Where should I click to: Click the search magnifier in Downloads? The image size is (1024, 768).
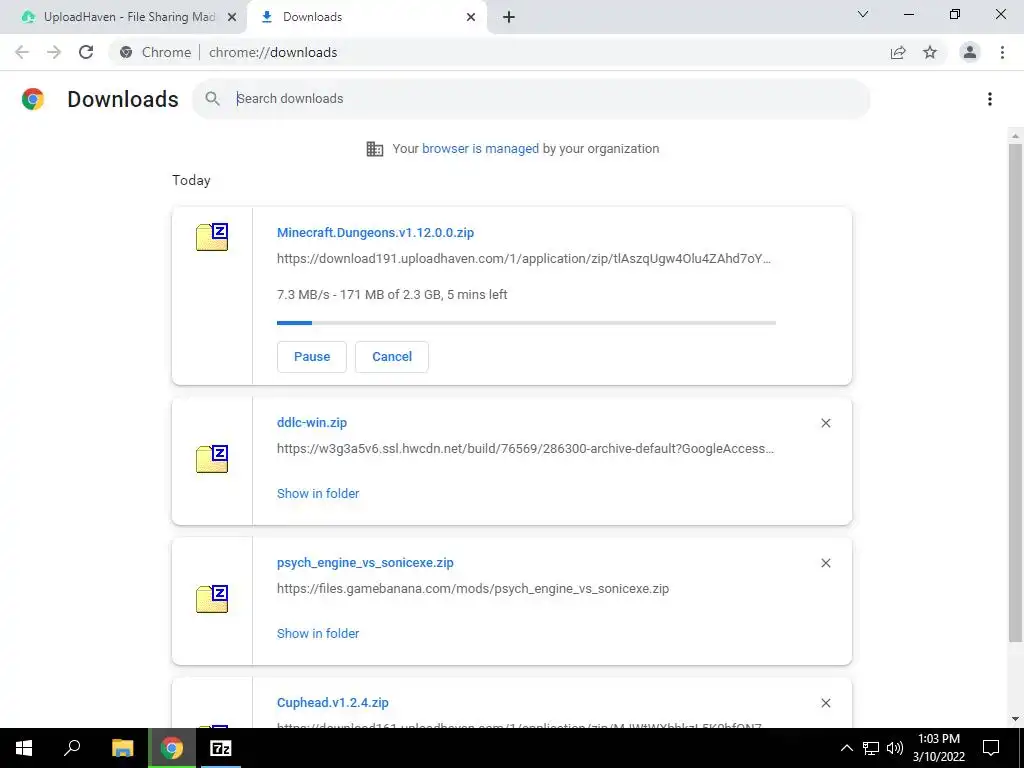[x=212, y=99]
